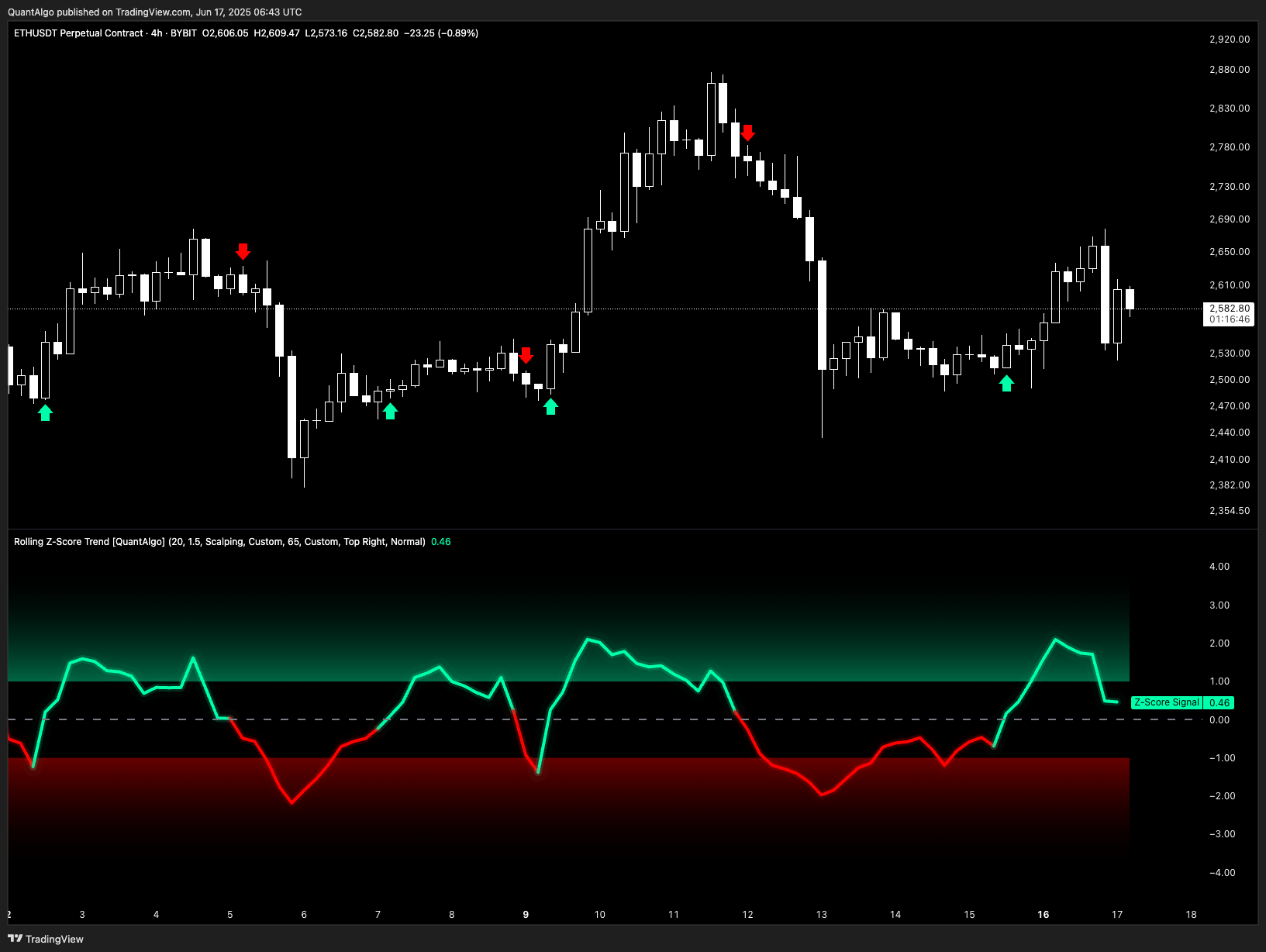Click Z-score axis label −2.00
The height and width of the screenshot is (952, 1266).
point(1223,795)
